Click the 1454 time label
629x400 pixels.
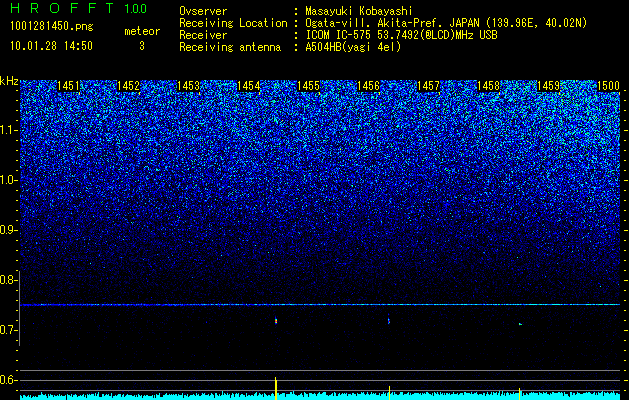(248, 86)
